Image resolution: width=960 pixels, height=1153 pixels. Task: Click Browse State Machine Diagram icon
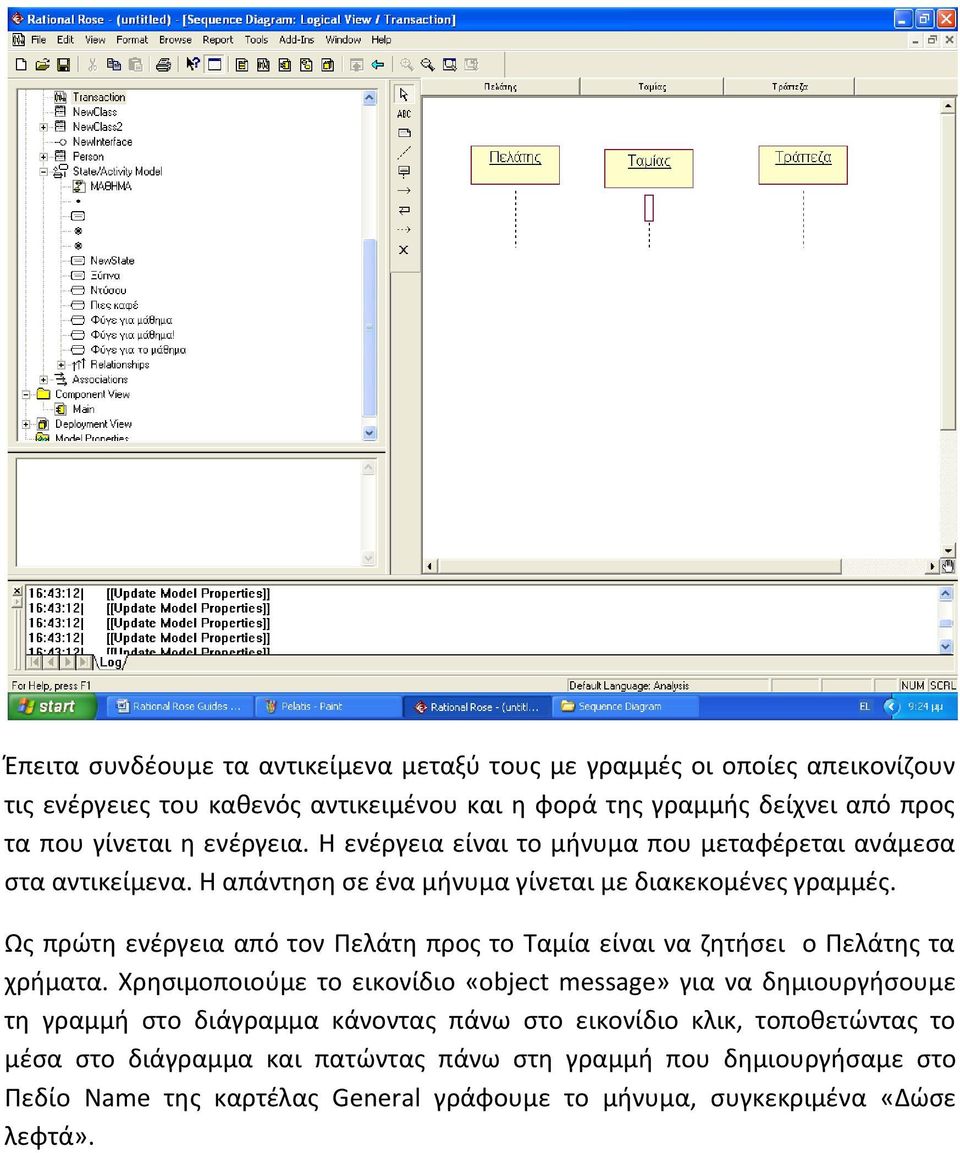pyautogui.click(x=306, y=65)
